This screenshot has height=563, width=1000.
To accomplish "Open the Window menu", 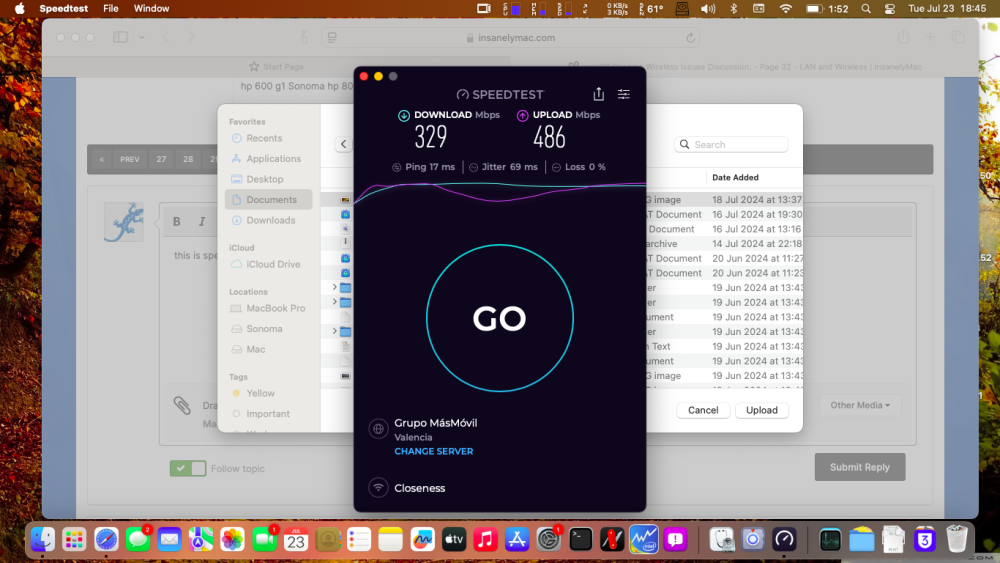I will coord(151,8).
